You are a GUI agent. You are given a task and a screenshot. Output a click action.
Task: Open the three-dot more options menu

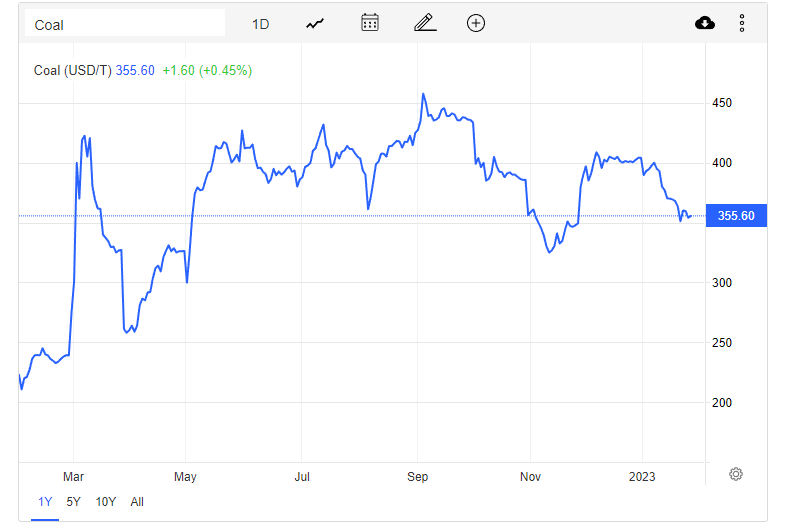click(742, 23)
